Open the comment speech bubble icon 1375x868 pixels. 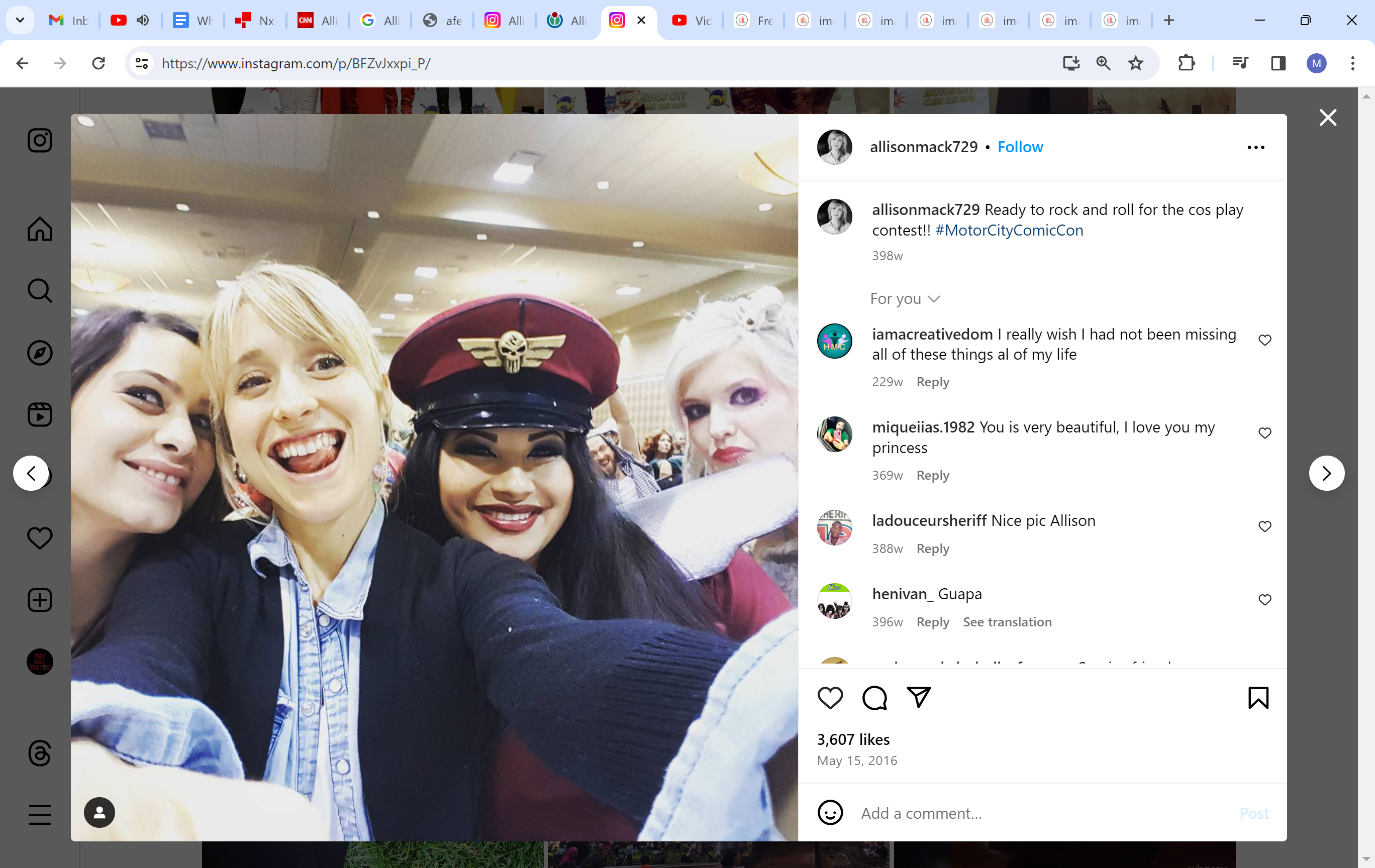pyautogui.click(x=874, y=697)
